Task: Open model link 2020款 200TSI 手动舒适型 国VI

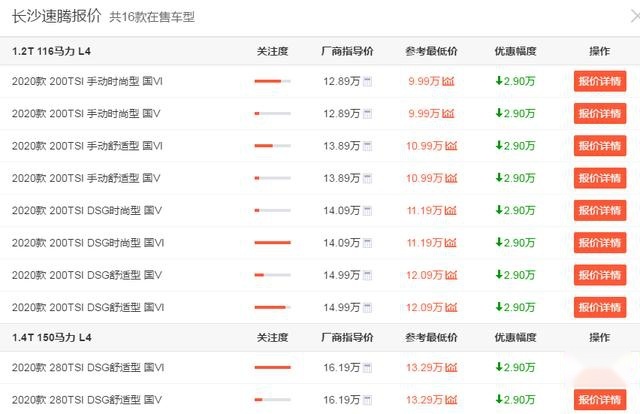Action: click(x=87, y=146)
